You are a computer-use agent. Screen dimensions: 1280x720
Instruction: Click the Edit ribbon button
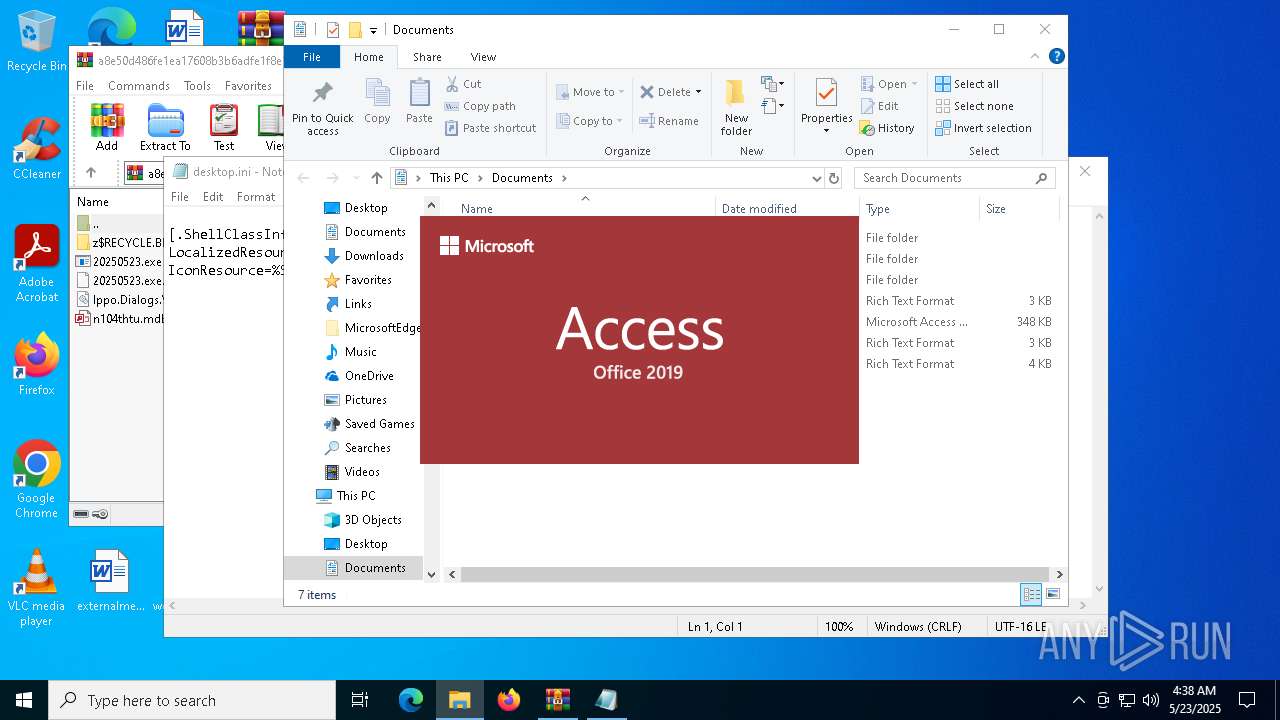click(x=879, y=106)
